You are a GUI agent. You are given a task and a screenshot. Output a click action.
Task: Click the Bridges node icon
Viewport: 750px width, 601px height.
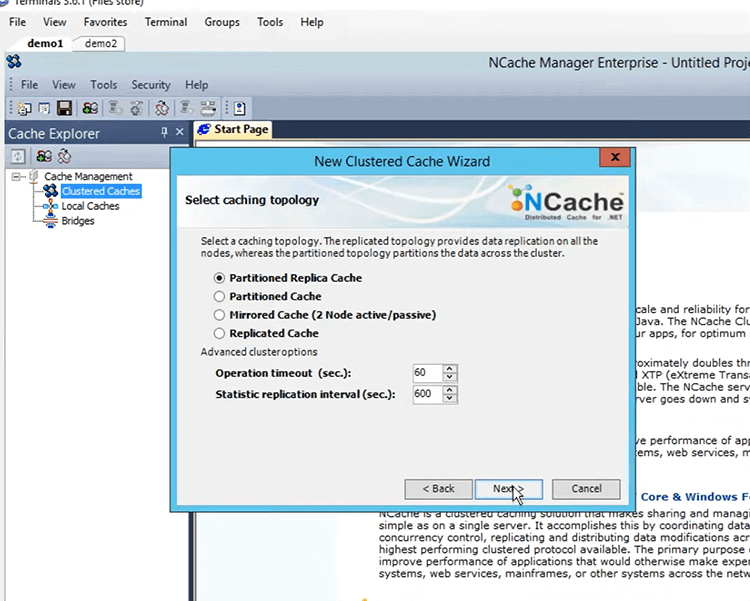[51, 221]
